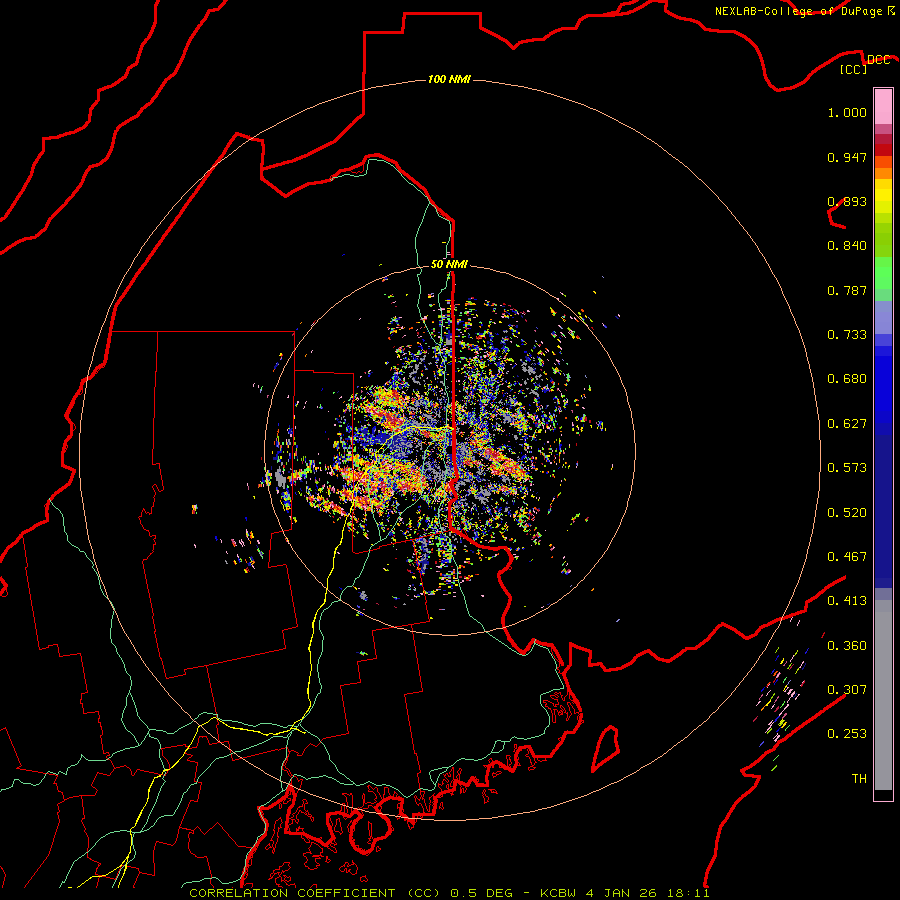
Task: Click the 4 JAN 26 18:11 timestamp
Action: (x=648, y=893)
